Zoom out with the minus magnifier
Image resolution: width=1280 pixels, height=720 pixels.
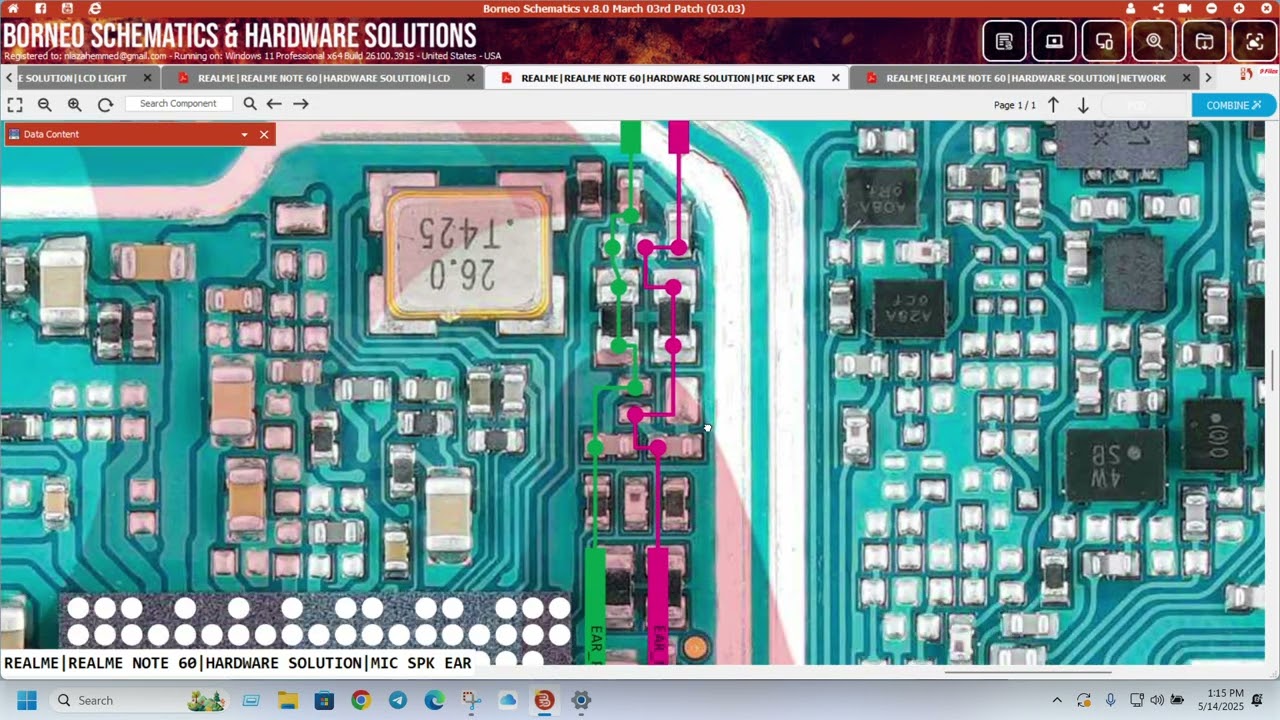point(45,104)
